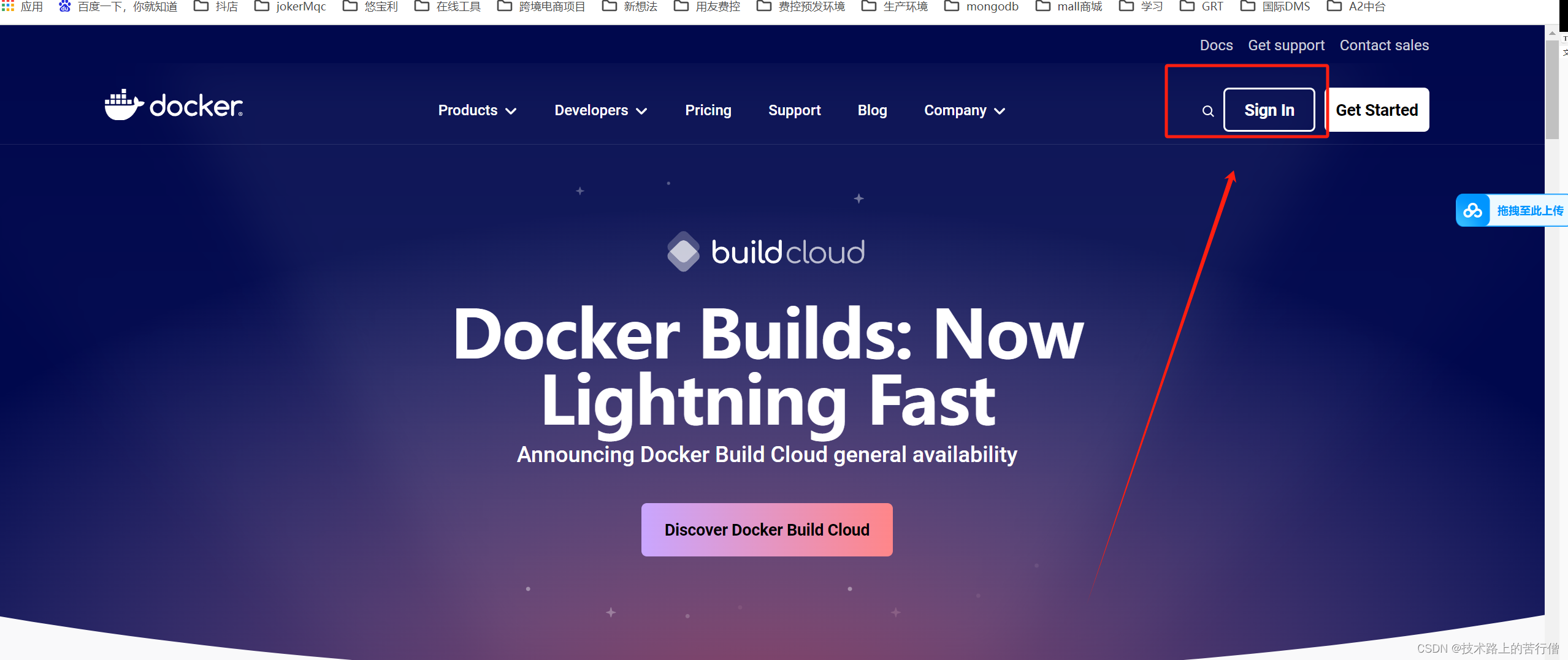Go to the Support page
This screenshot has width=1568, height=660.
(794, 110)
